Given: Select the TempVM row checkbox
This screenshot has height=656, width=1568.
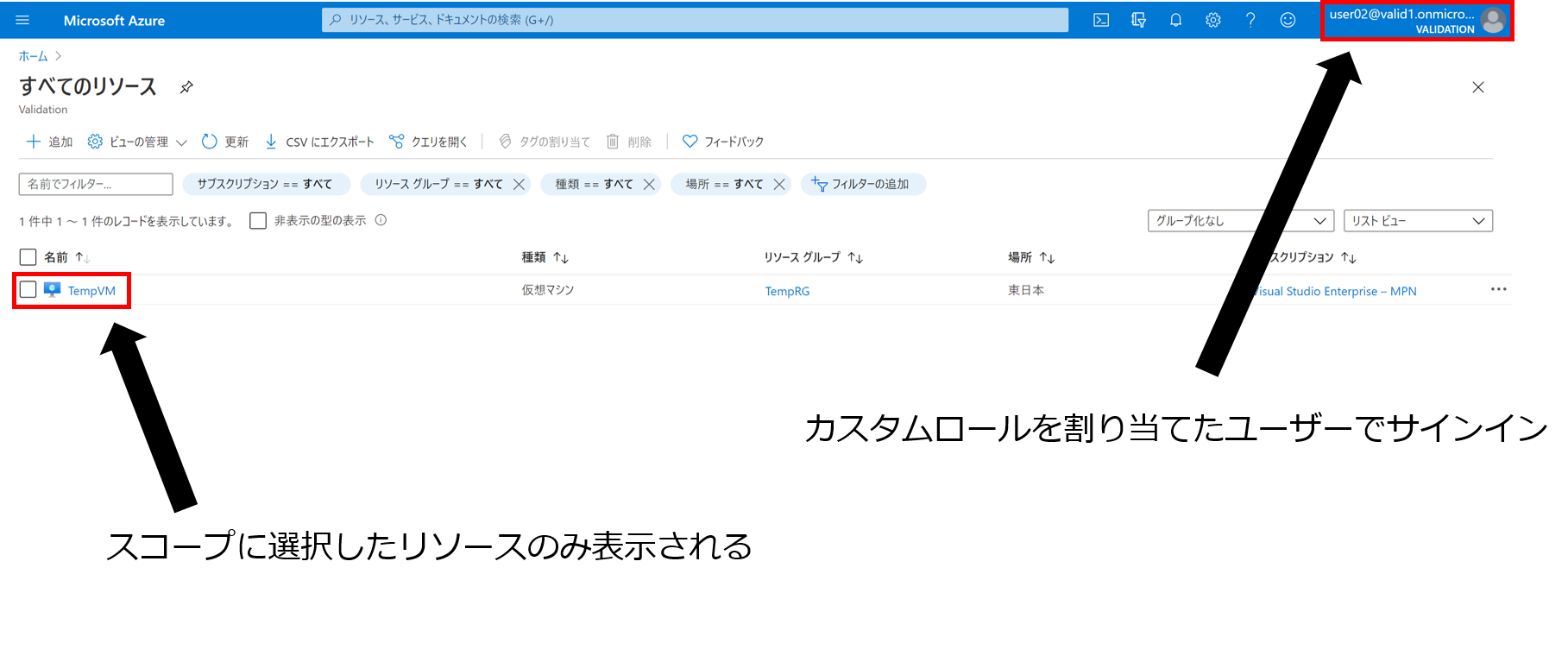Looking at the screenshot, I should 28,290.
